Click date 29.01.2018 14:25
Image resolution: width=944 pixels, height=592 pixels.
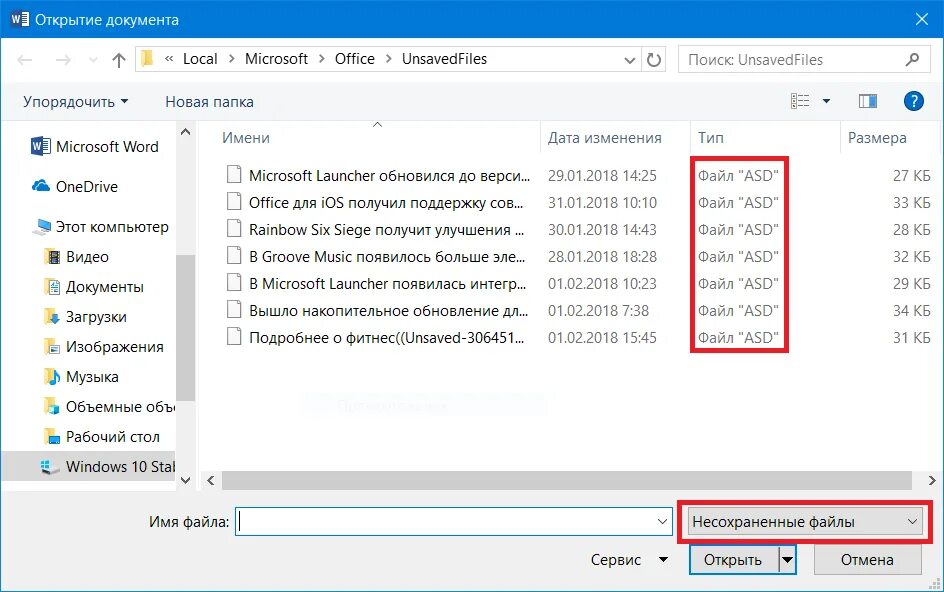click(602, 176)
